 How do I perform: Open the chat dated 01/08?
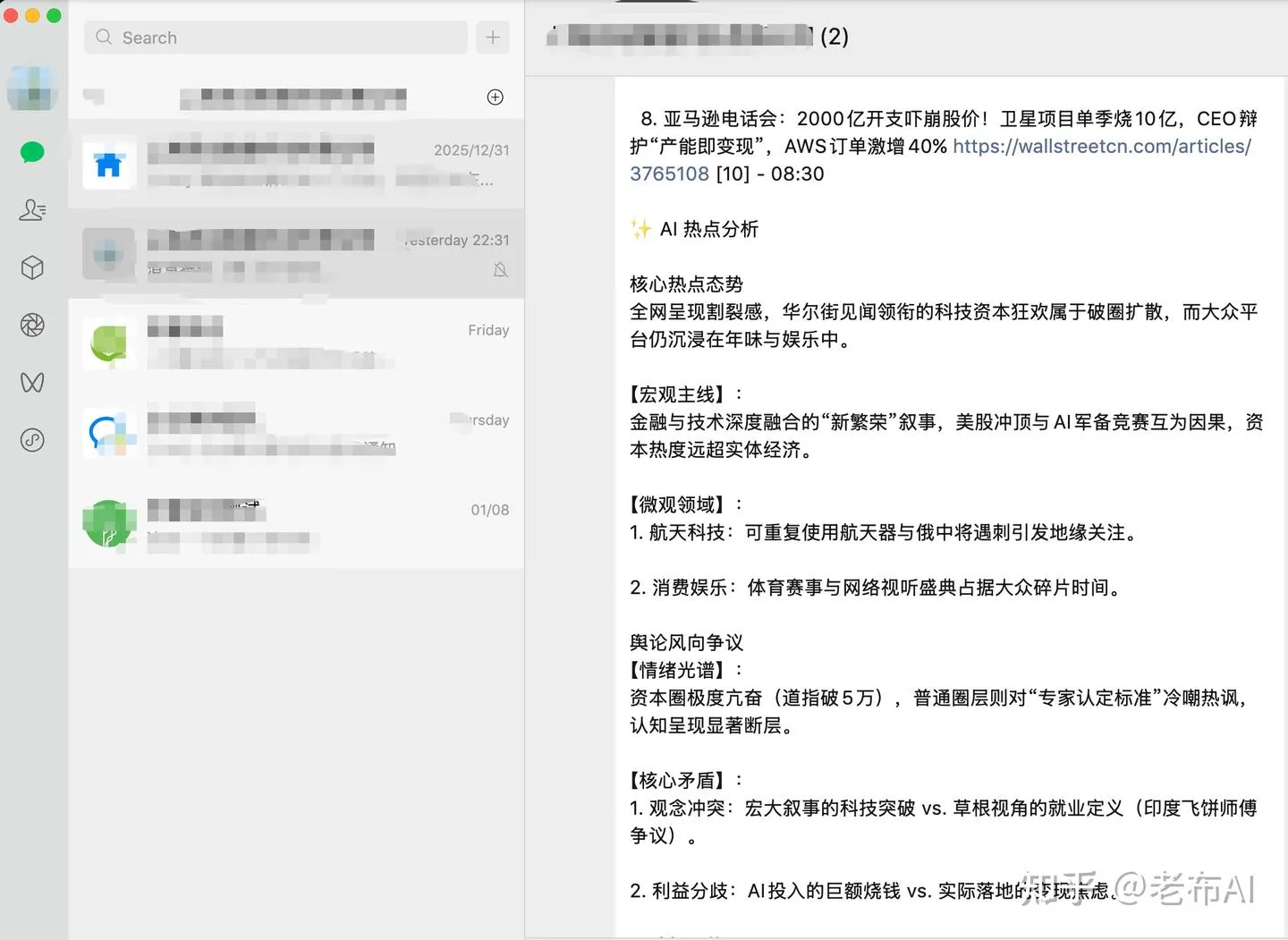pyautogui.click(x=296, y=524)
